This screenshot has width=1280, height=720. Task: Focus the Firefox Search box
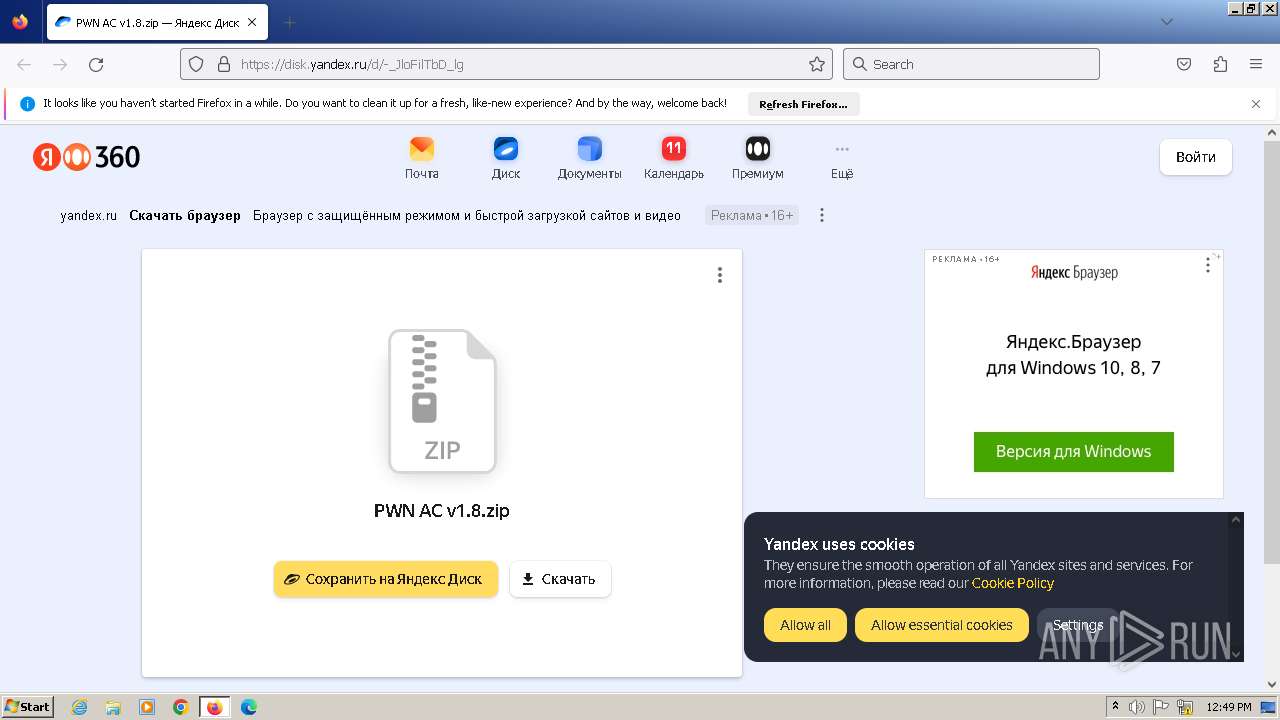pos(971,64)
